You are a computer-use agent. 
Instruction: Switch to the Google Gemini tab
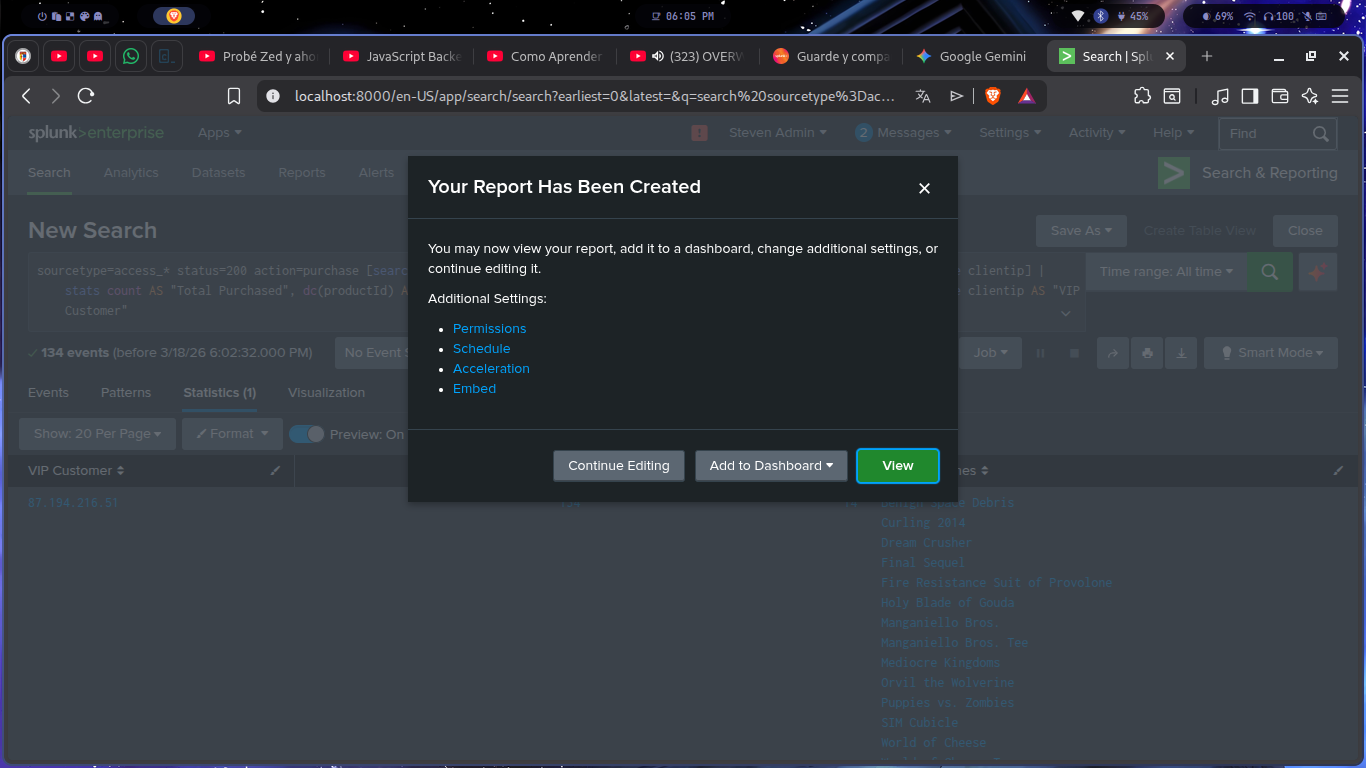(x=971, y=57)
